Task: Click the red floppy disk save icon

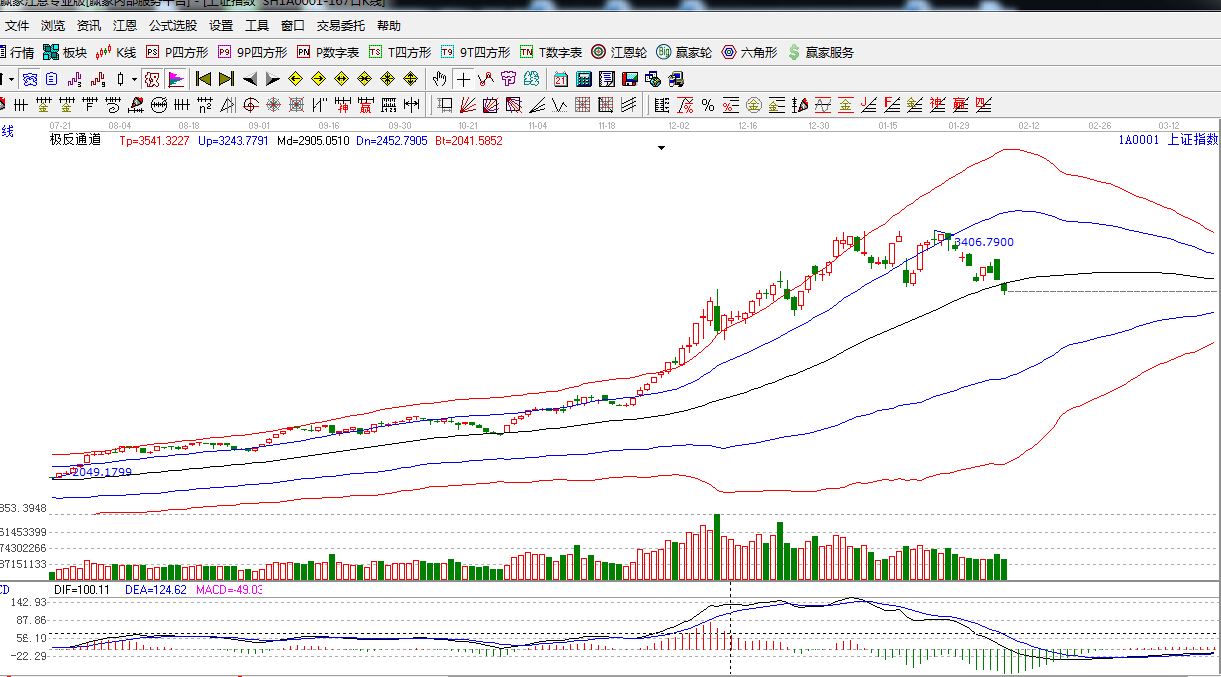Action: tap(630, 79)
